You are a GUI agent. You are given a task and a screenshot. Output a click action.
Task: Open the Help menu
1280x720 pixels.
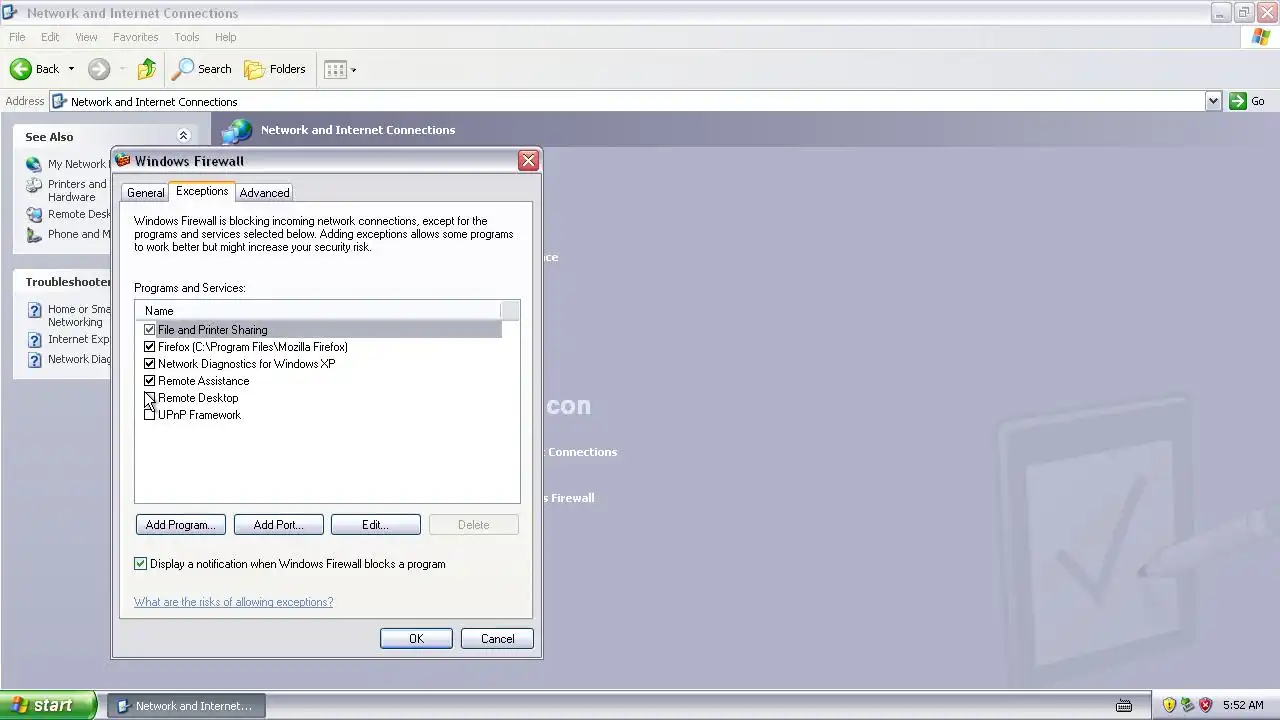point(226,37)
